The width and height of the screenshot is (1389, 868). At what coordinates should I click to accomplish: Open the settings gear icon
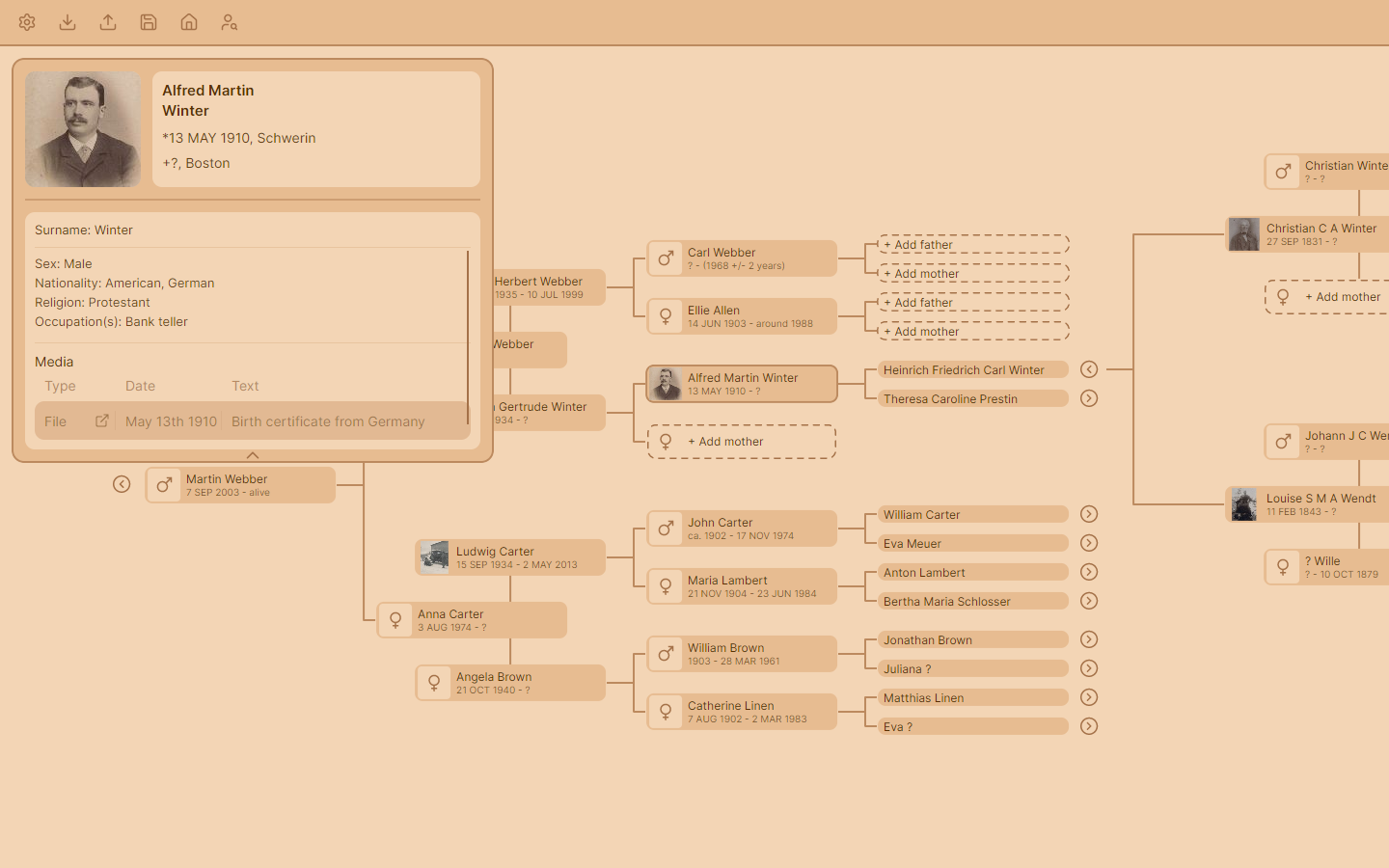pyautogui.click(x=26, y=21)
